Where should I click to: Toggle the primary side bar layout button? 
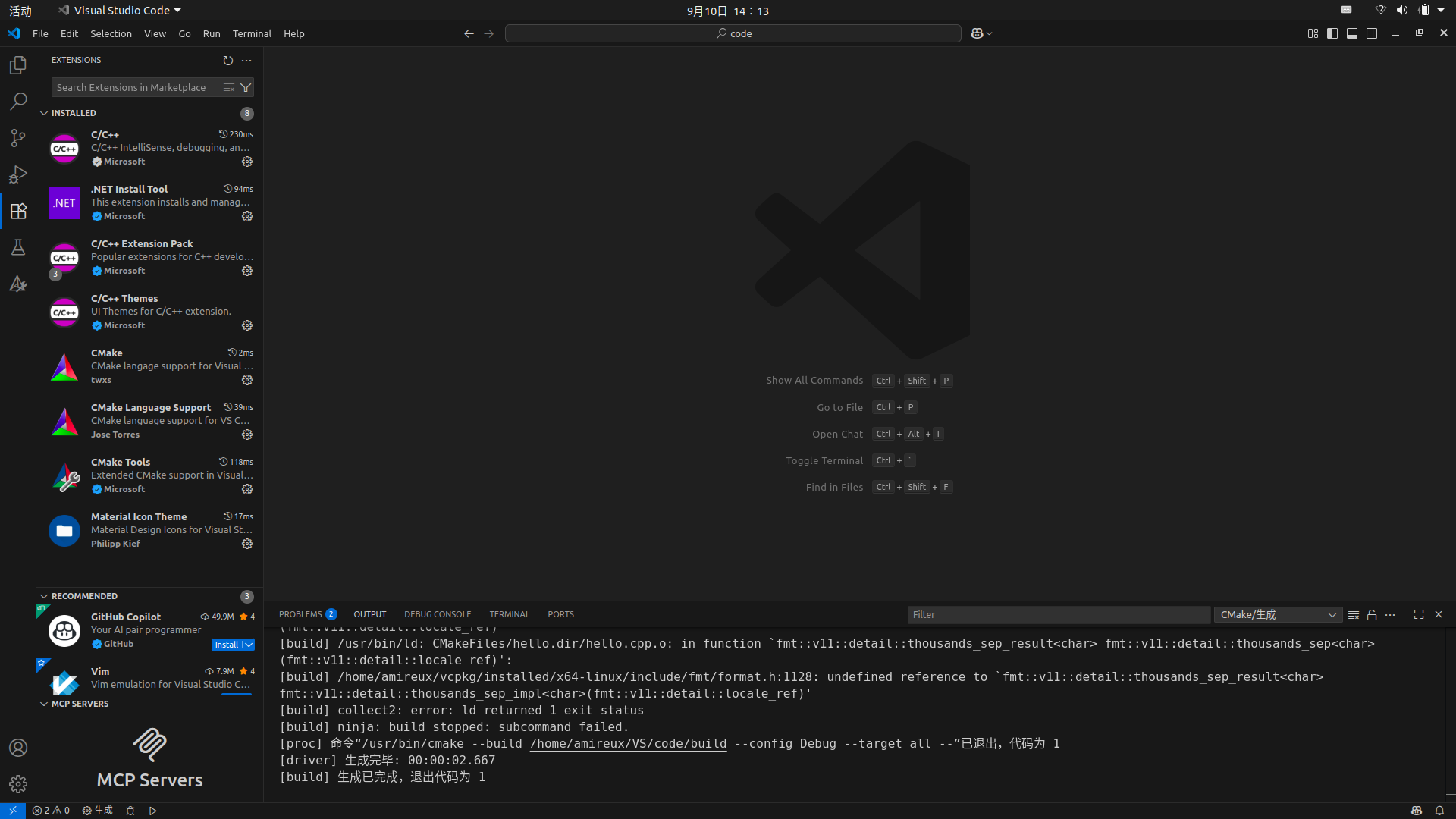1332,33
